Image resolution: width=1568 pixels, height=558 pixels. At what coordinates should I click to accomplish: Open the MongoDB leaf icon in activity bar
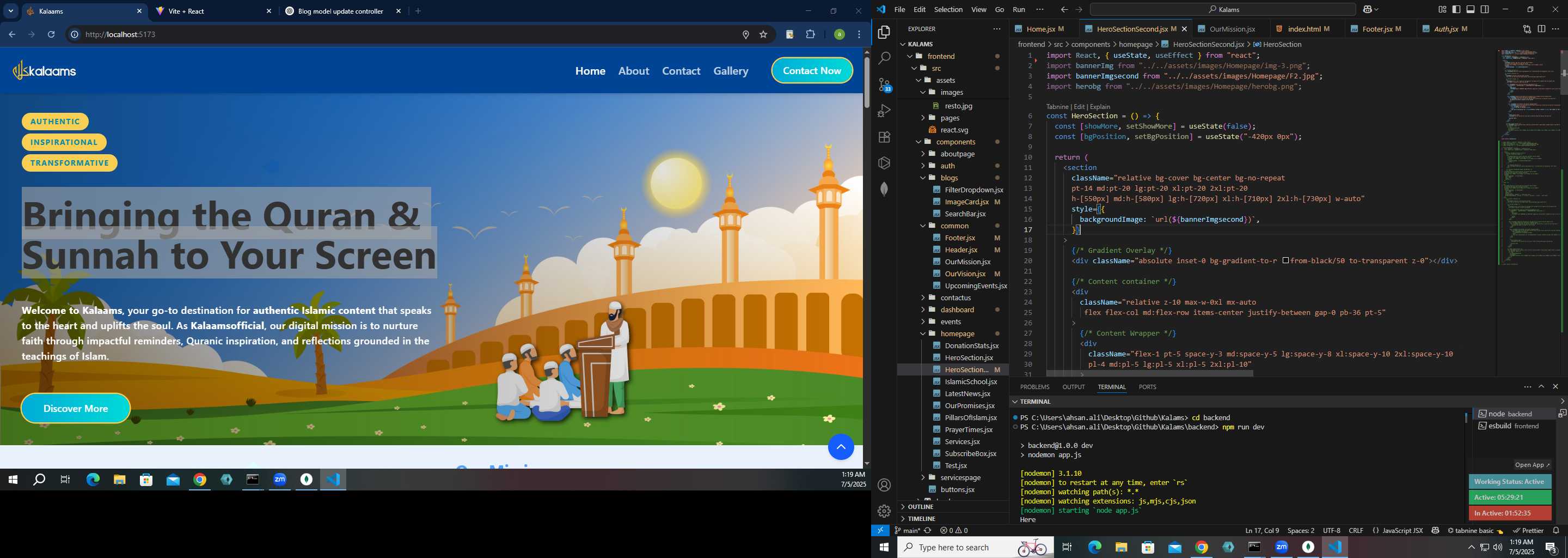click(x=884, y=189)
